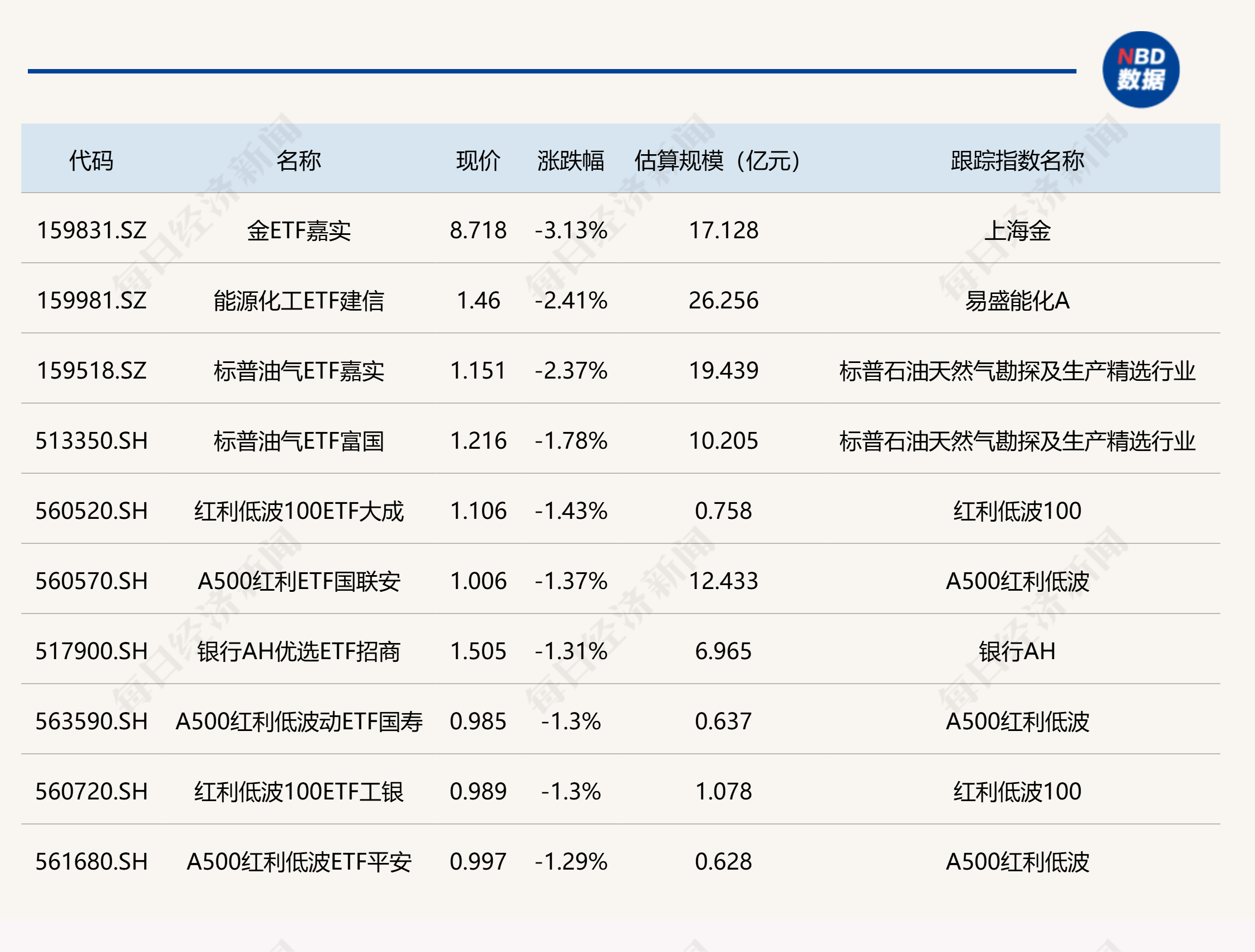Click the price 1.216
This screenshot has height=952, width=1255.
[x=478, y=441]
